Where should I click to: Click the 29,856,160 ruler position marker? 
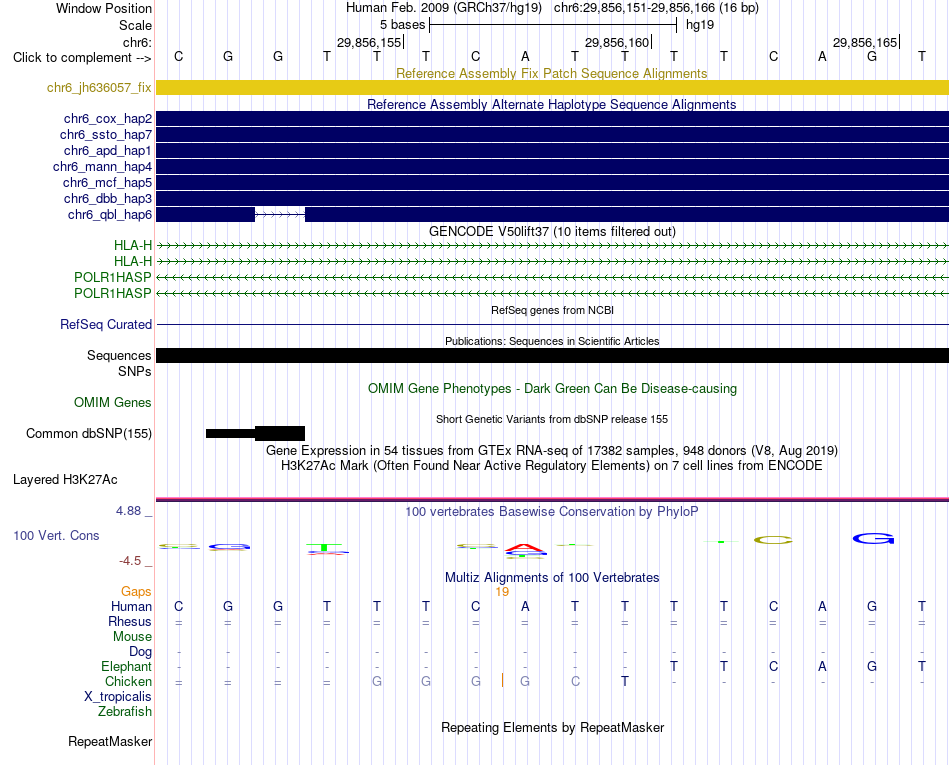(x=617, y=42)
